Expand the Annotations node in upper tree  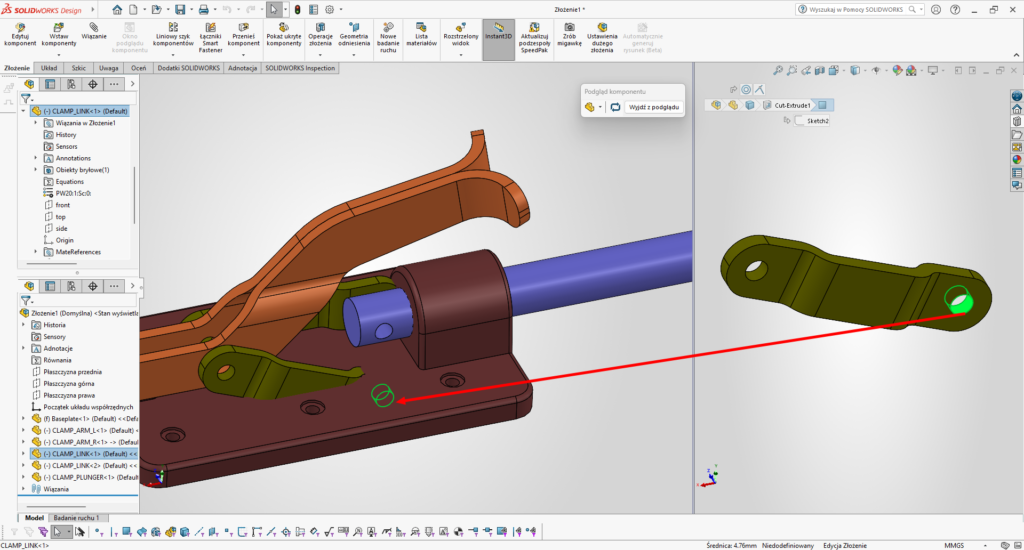[35, 158]
